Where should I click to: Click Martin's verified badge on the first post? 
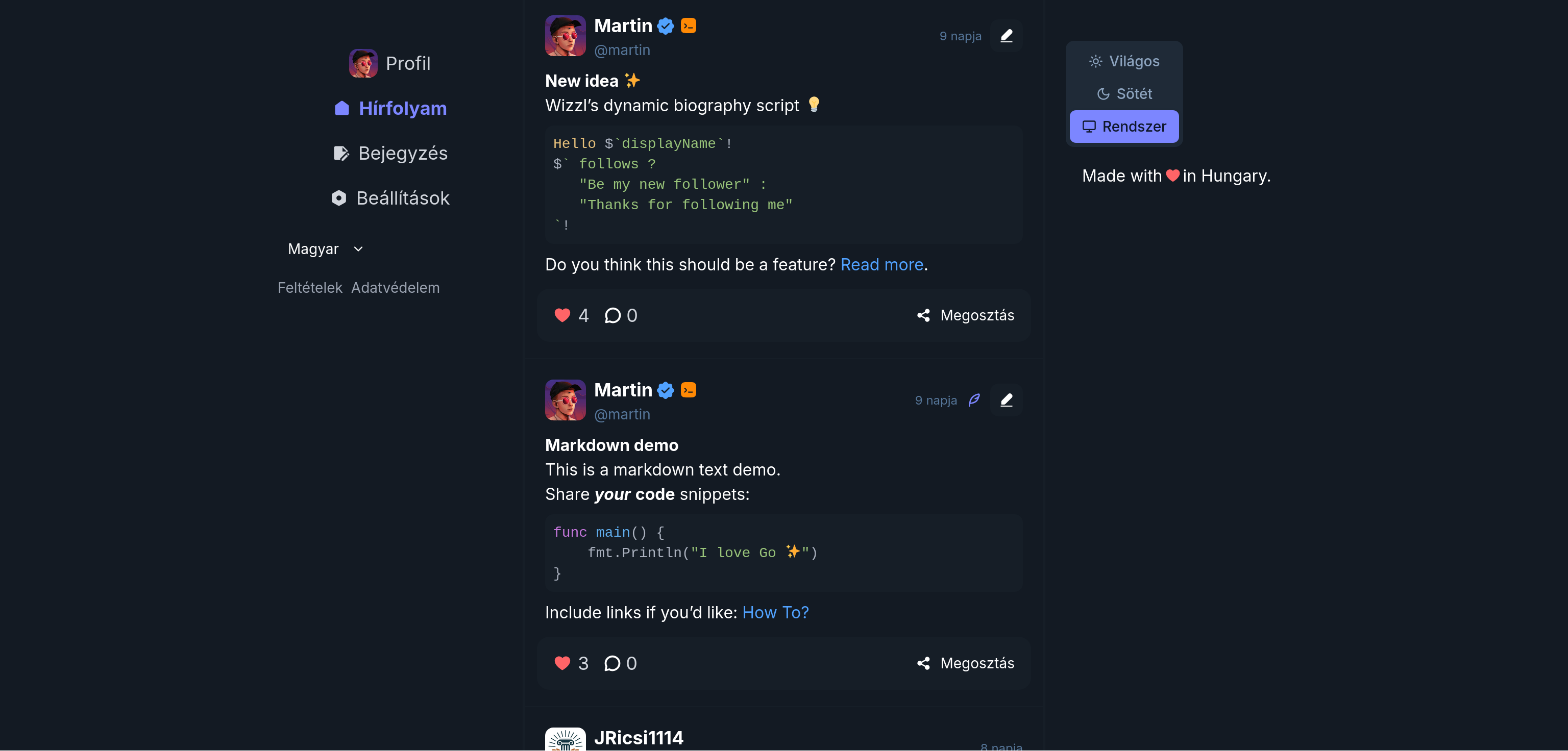tap(665, 26)
